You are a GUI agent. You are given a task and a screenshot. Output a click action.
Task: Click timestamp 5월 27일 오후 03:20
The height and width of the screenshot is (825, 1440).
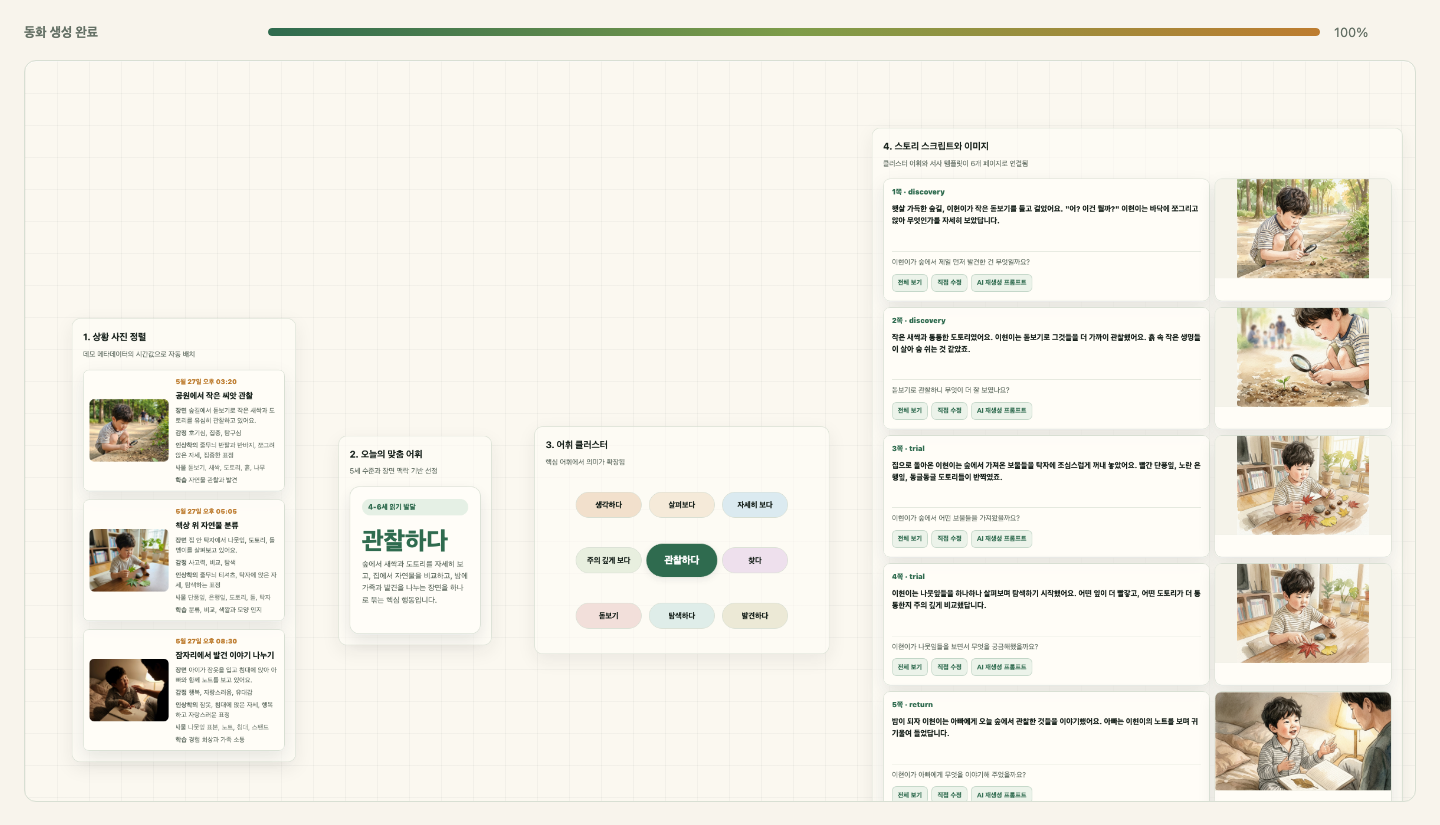206,381
